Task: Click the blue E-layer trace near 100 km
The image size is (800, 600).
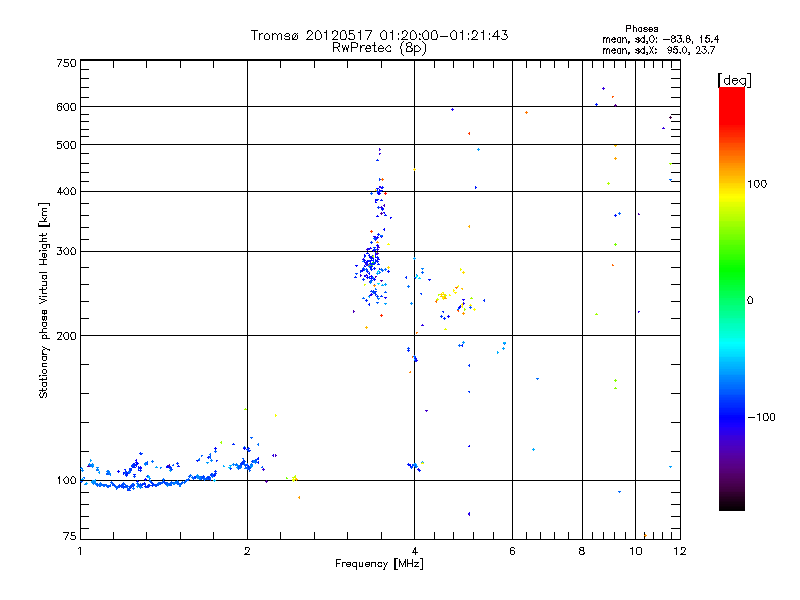Action: click(148, 483)
